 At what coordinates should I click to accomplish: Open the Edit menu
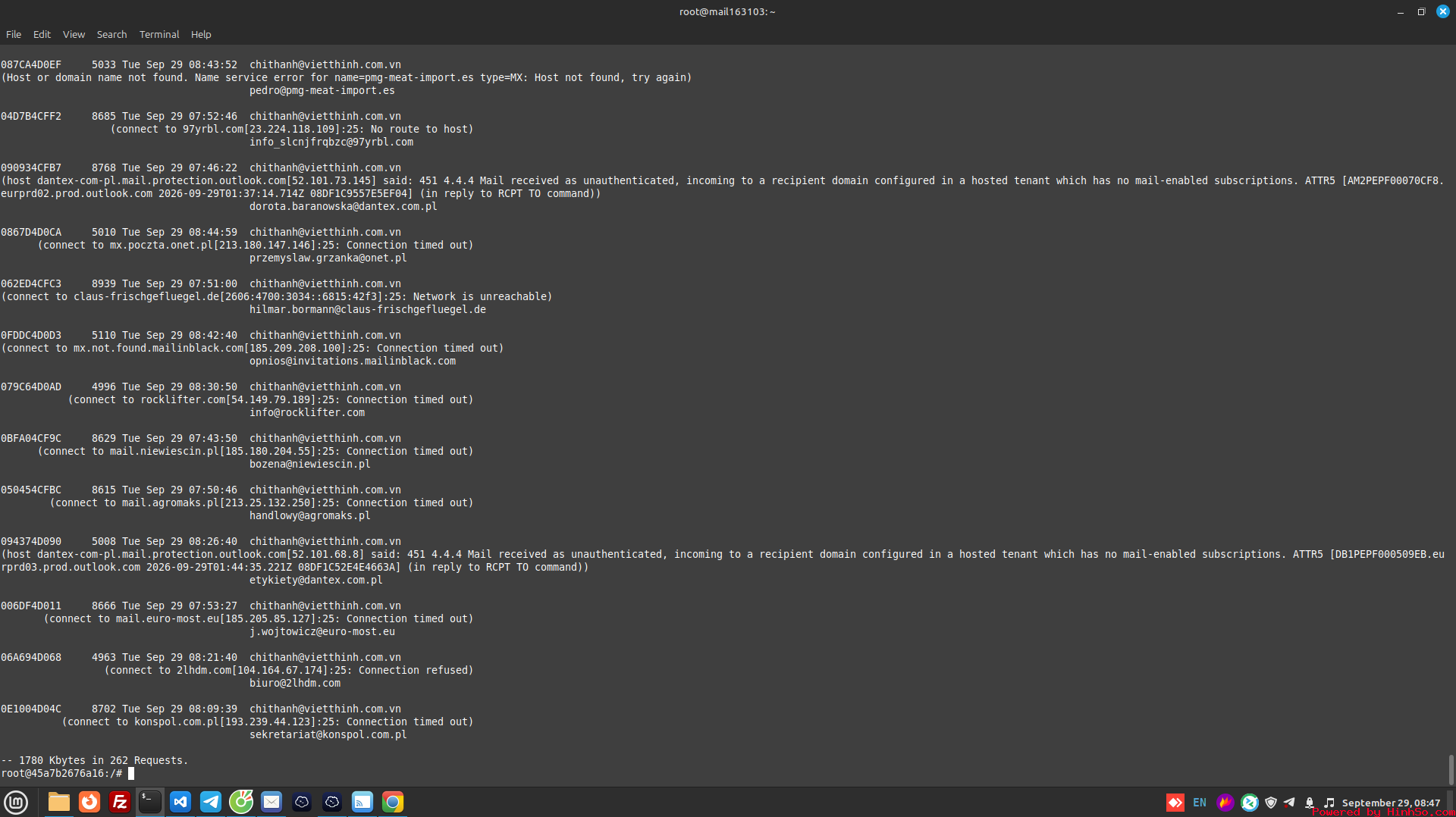pos(42,34)
